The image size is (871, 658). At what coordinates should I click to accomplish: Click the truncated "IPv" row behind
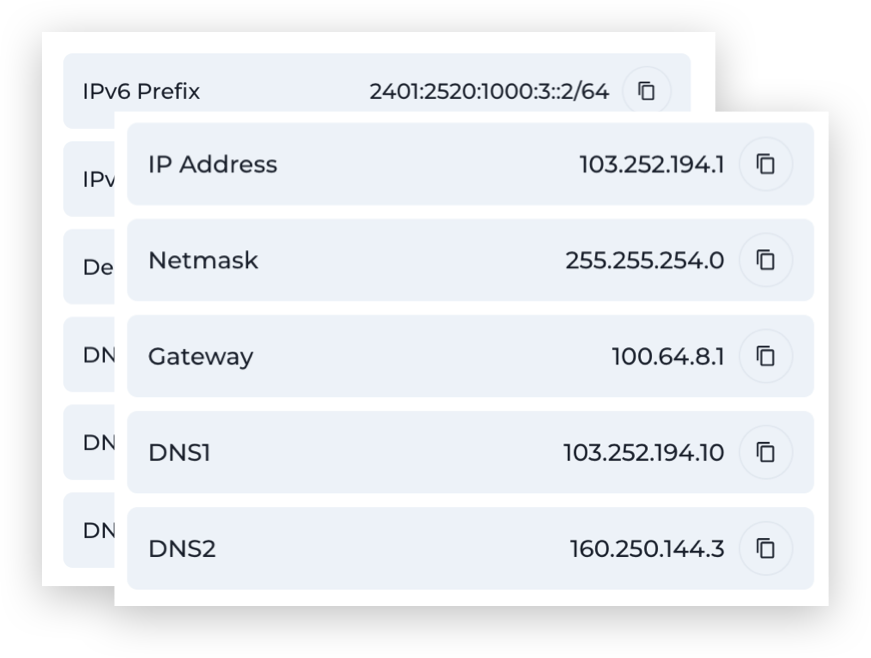click(x=97, y=180)
